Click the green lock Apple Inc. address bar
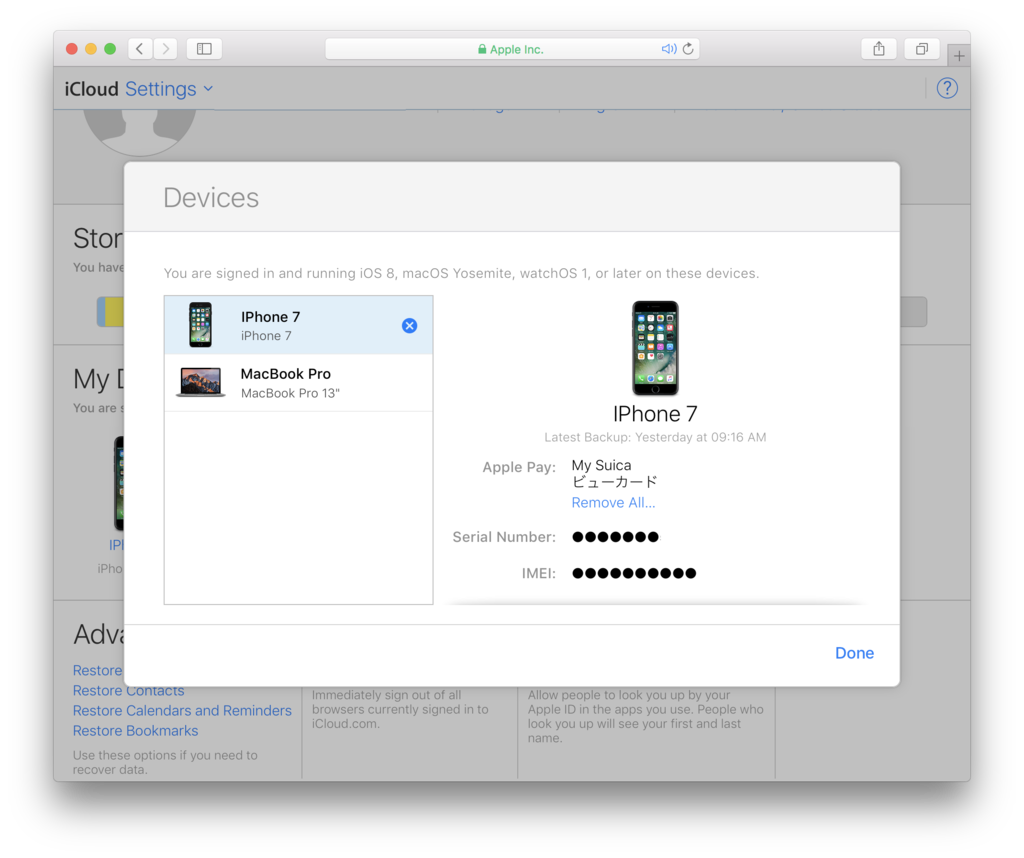 pos(512,49)
